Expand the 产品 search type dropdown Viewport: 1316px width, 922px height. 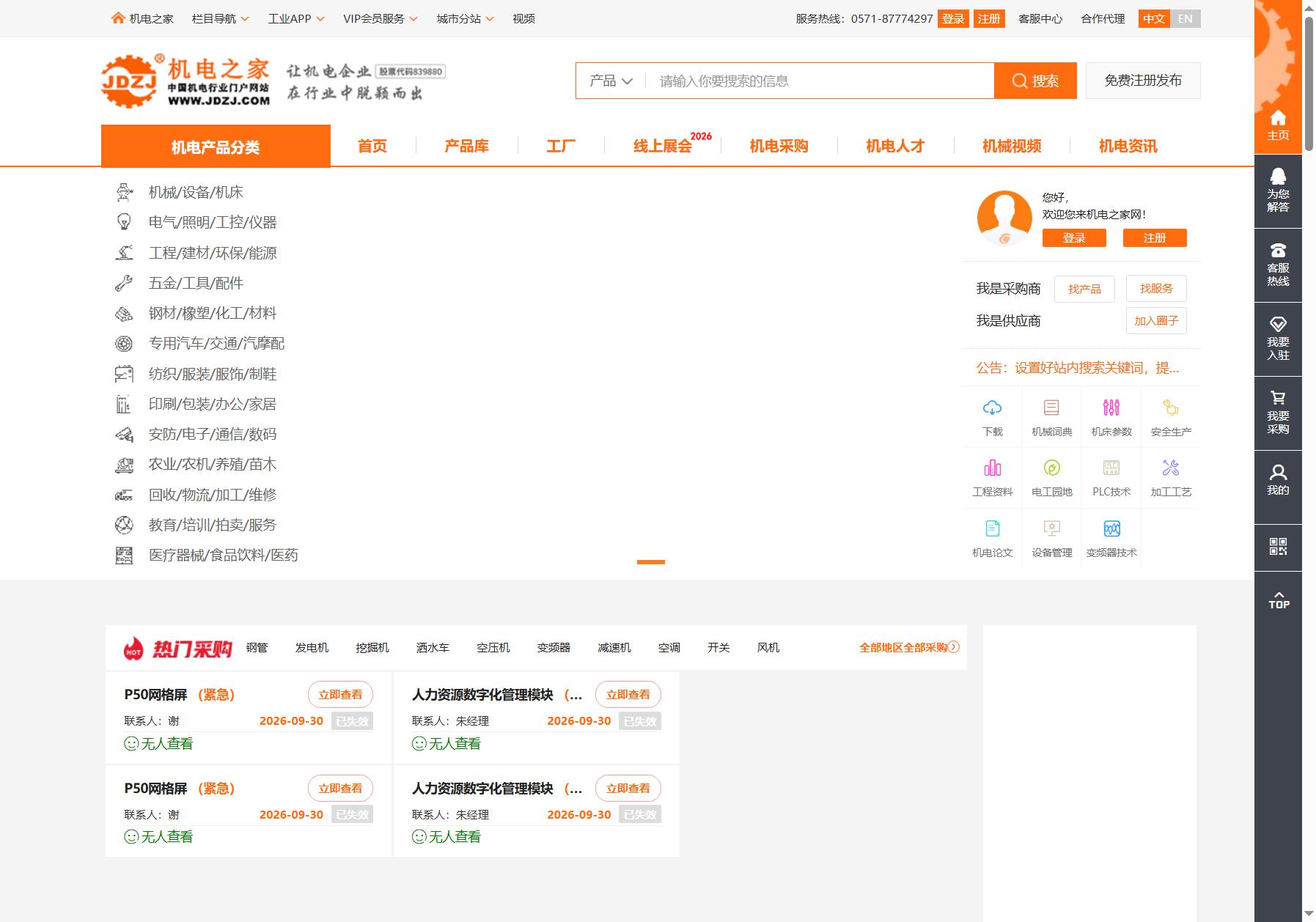pyautogui.click(x=611, y=81)
